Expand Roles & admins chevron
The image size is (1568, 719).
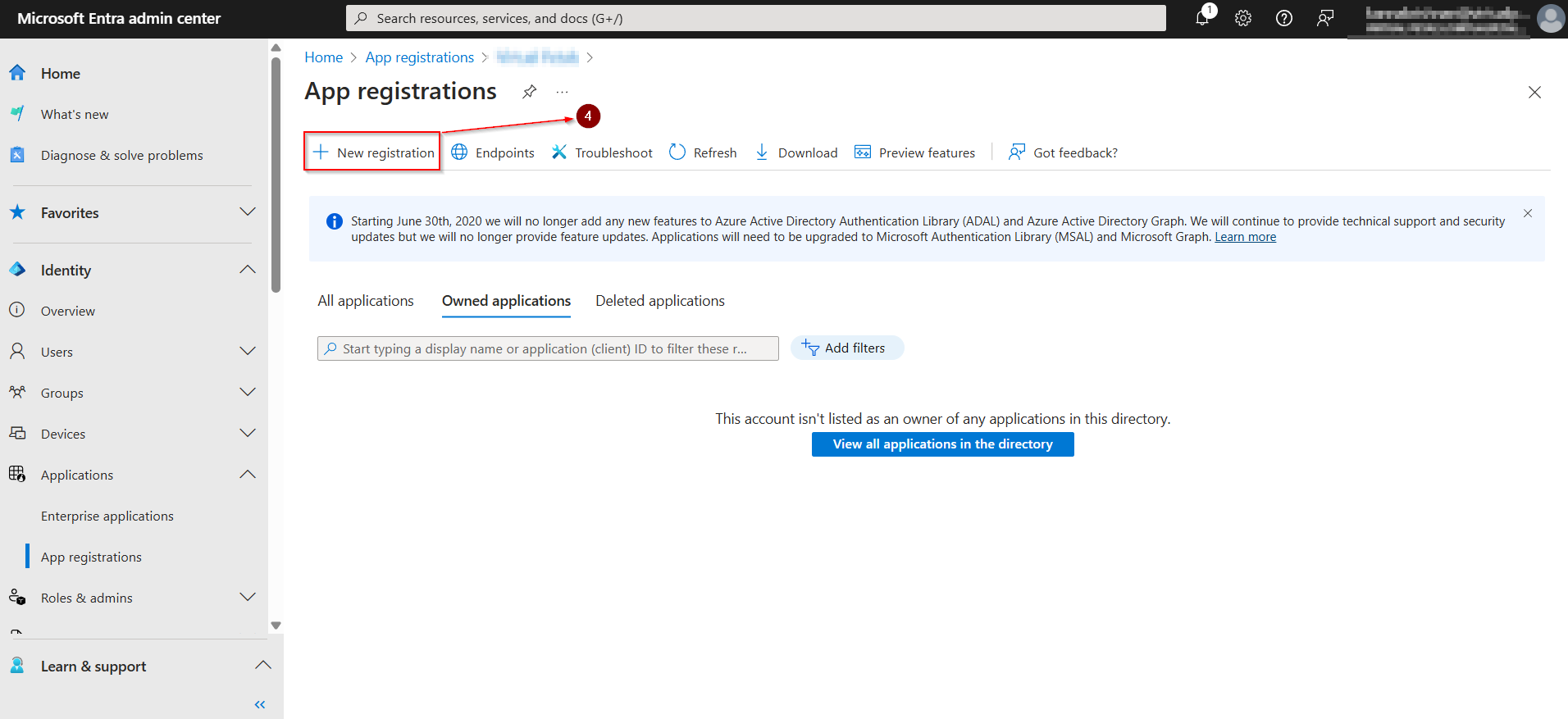248,598
